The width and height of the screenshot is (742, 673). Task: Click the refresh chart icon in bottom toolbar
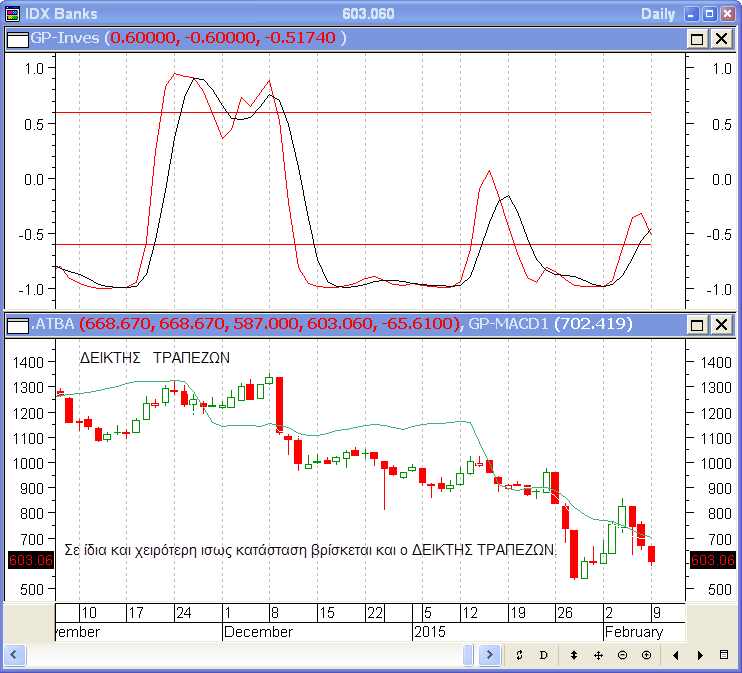point(519,655)
